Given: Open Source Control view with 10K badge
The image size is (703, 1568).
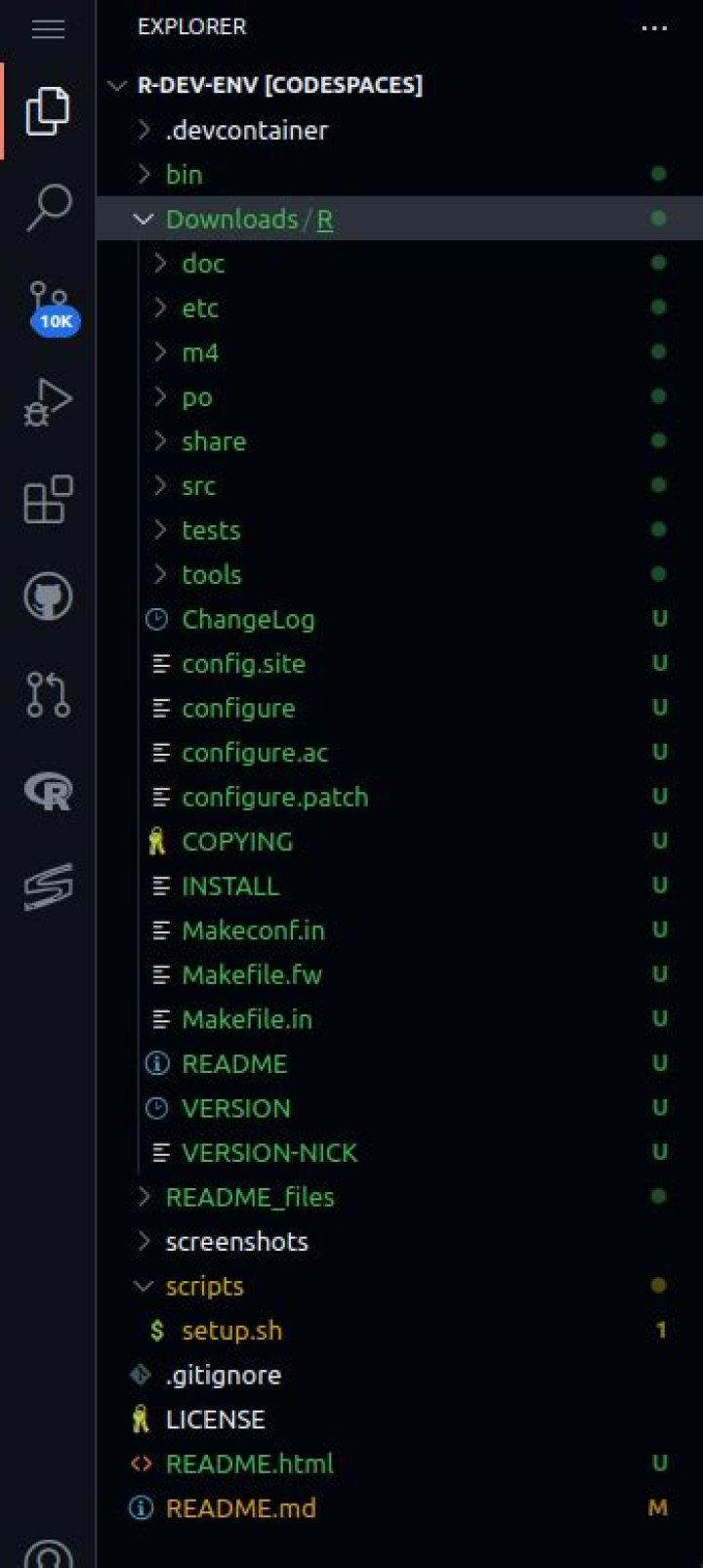Looking at the screenshot, I should point(47,305).
